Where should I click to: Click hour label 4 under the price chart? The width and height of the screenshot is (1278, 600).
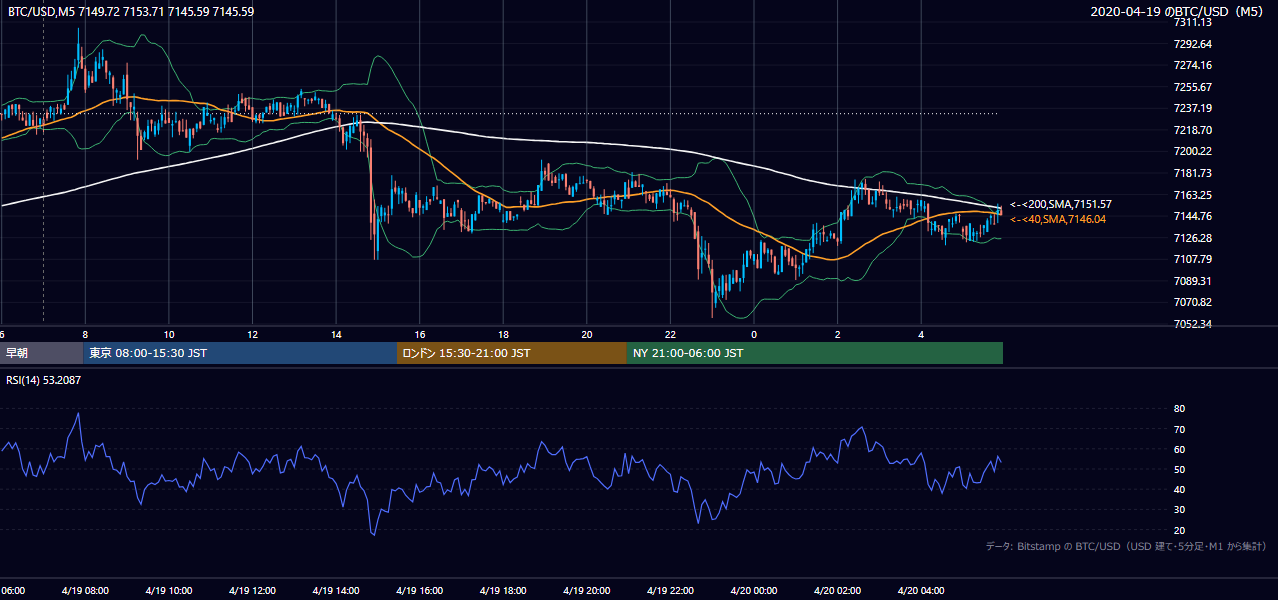click(922, 335)
